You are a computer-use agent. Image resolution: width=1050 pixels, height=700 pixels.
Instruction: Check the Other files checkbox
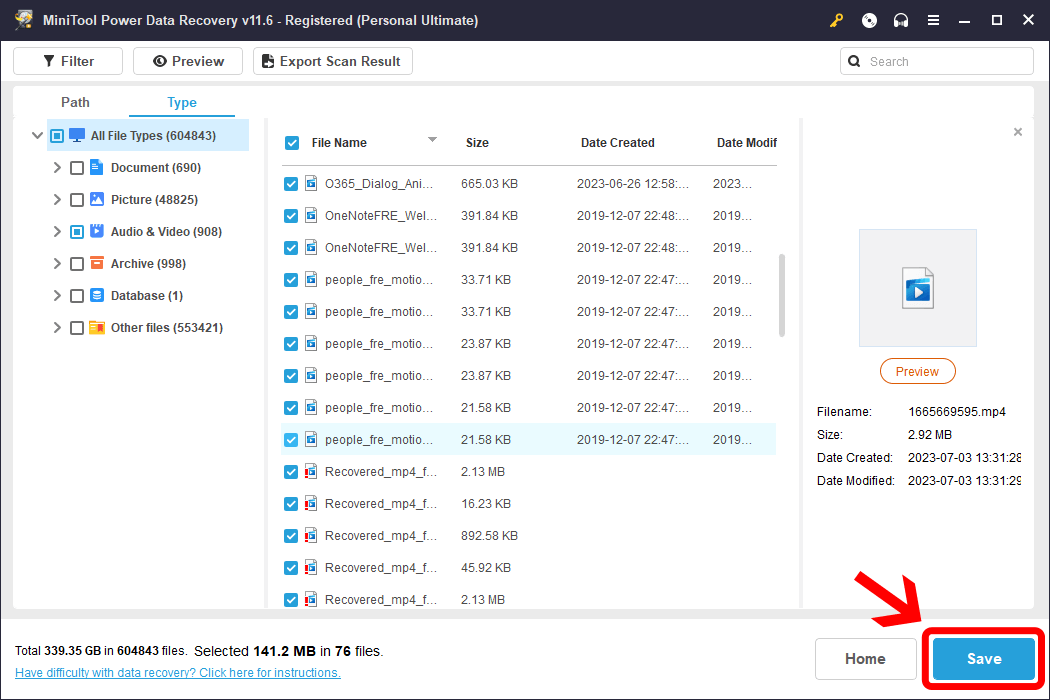[77, 328]
